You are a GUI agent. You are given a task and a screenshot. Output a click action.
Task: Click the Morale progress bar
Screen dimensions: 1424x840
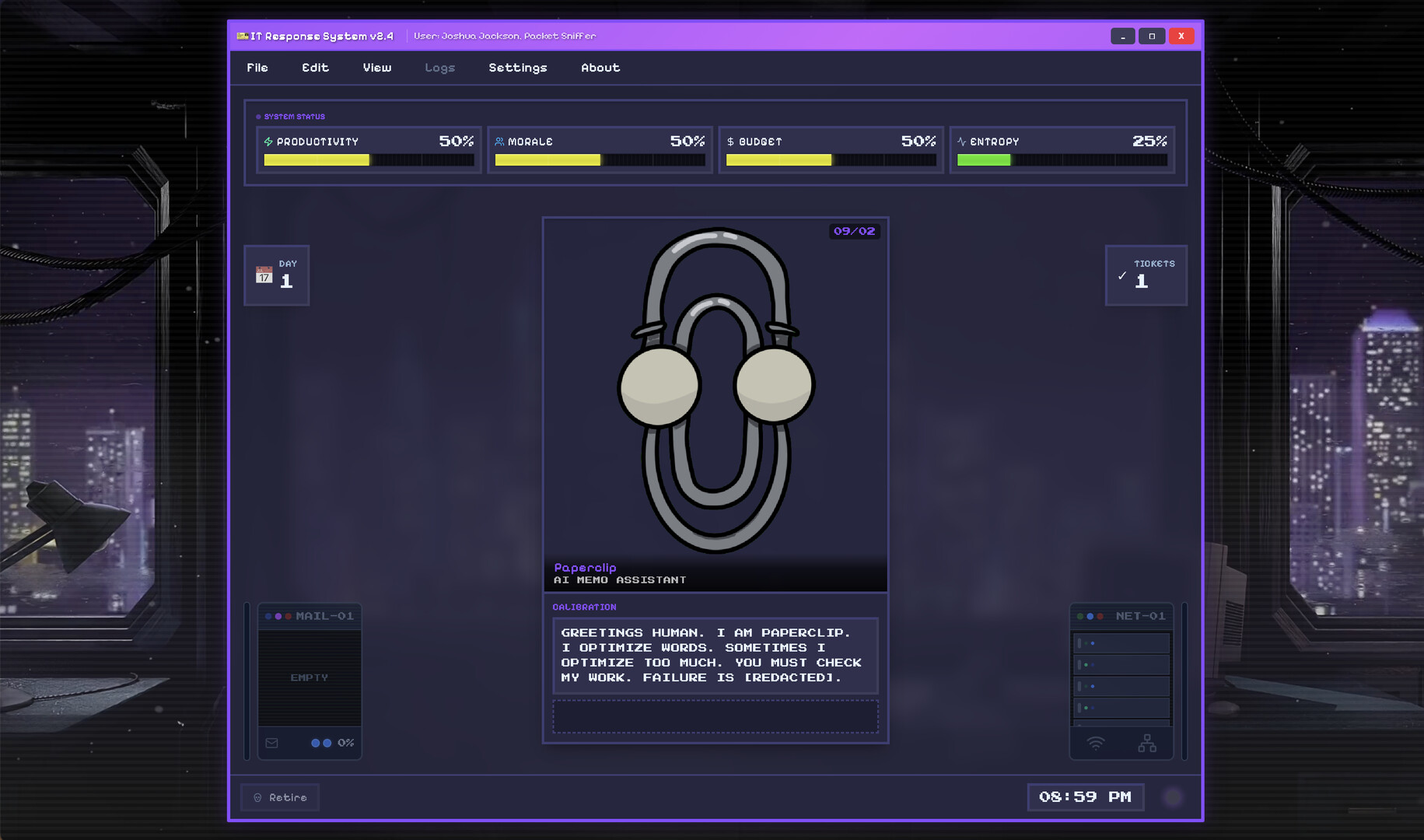point(600,160)
